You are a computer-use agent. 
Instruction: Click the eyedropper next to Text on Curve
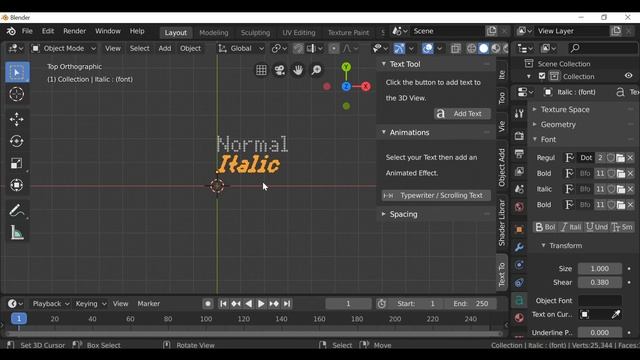616,314
